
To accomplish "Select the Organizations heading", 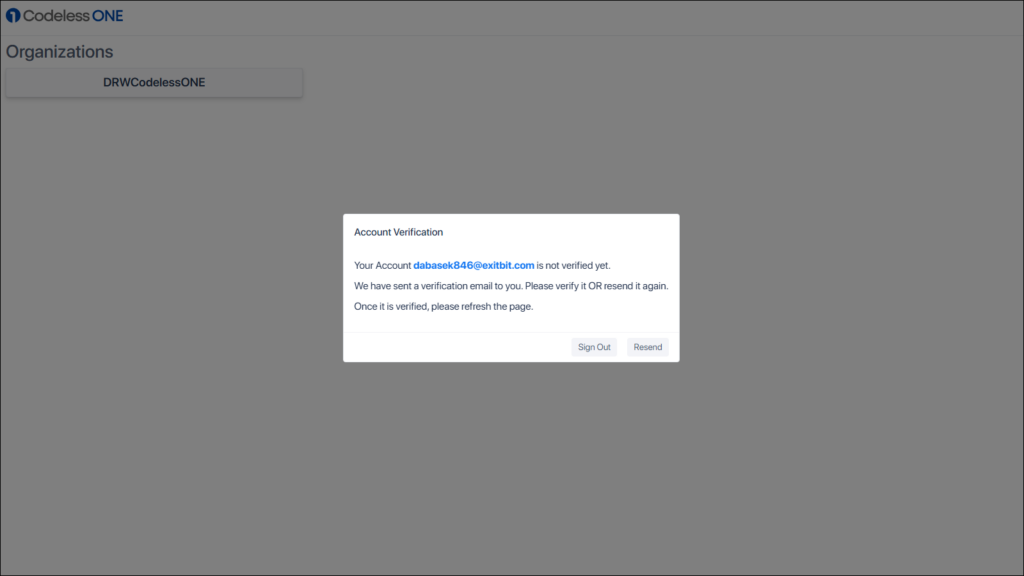I will (59, 52).
